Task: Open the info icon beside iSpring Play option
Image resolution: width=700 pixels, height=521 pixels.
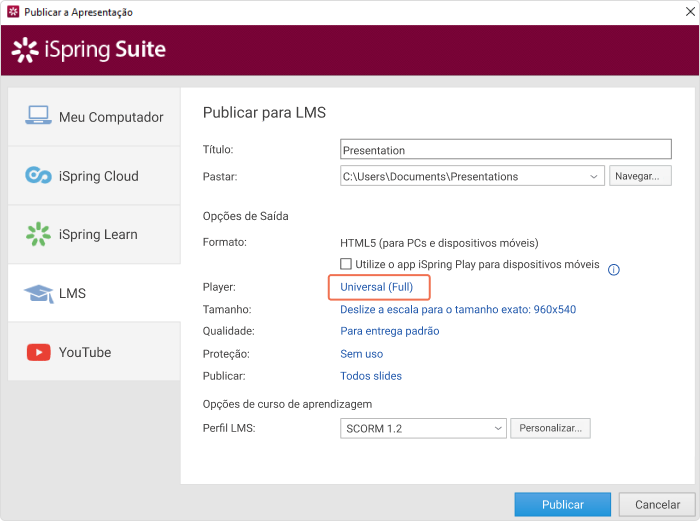Action: pyautogui.click(x=614, y=270)
